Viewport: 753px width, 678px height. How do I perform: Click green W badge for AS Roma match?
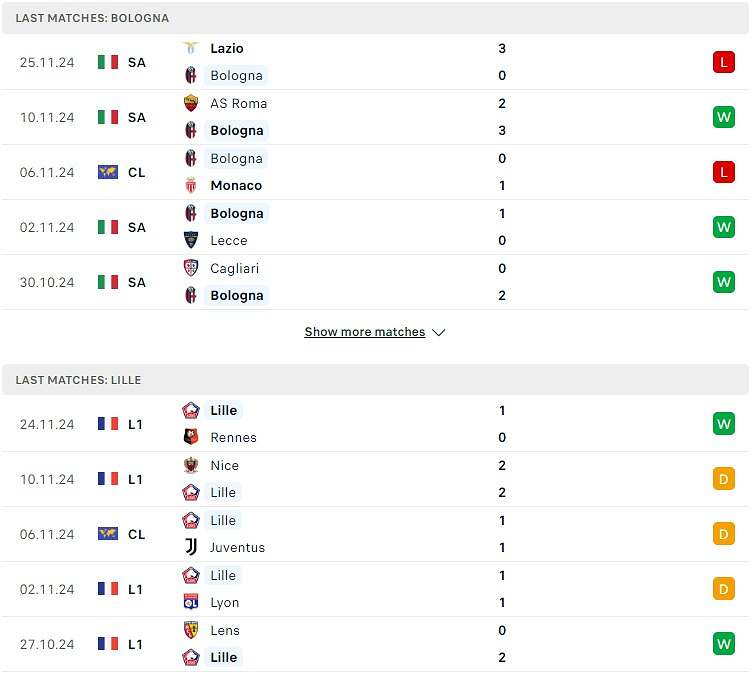tap(724, 117)
